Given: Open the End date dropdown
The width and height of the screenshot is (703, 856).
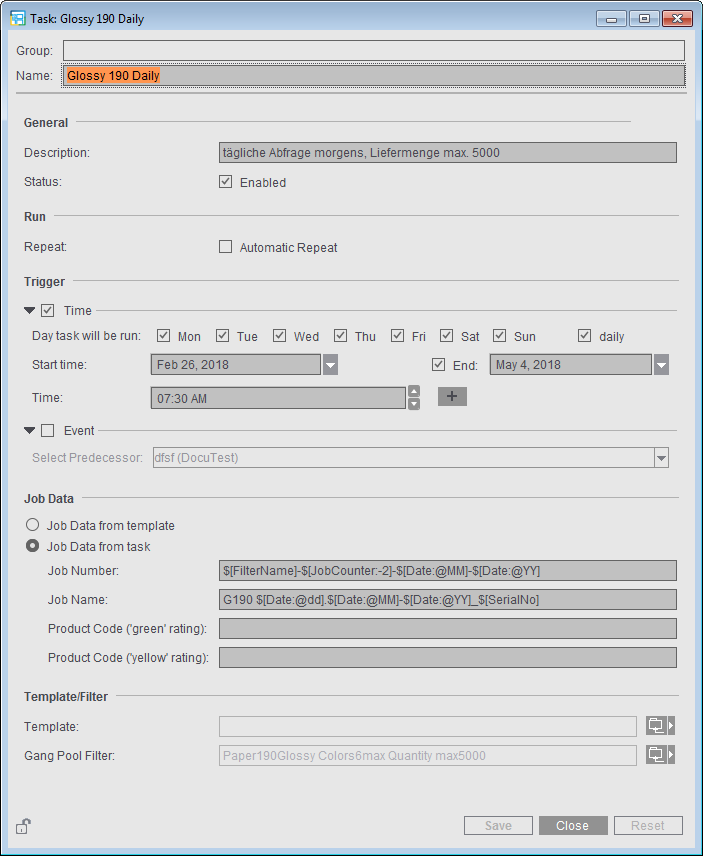Looking at the screenshot, I should (661, 365).
